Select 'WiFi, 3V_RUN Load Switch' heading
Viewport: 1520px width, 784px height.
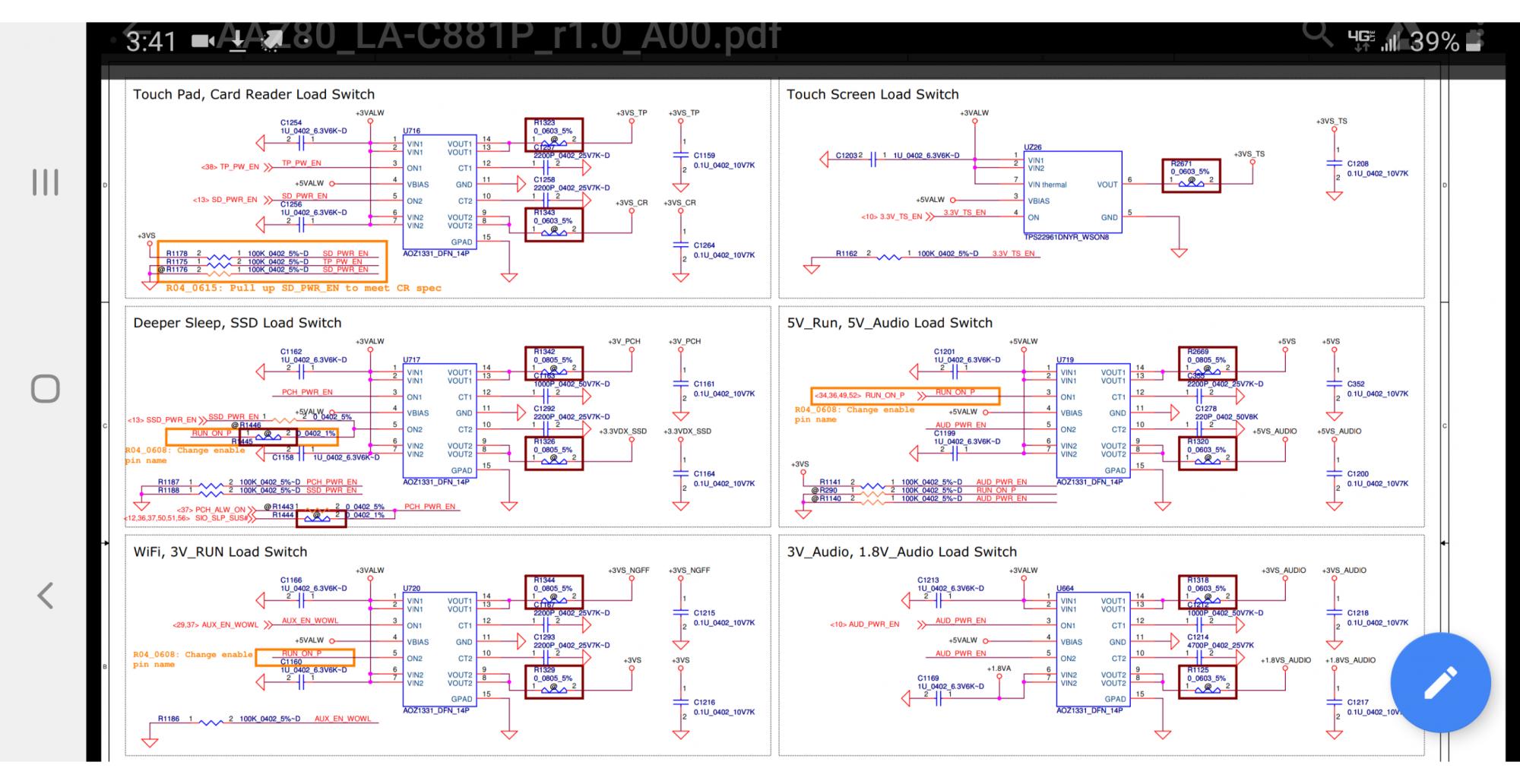point(220,552)
